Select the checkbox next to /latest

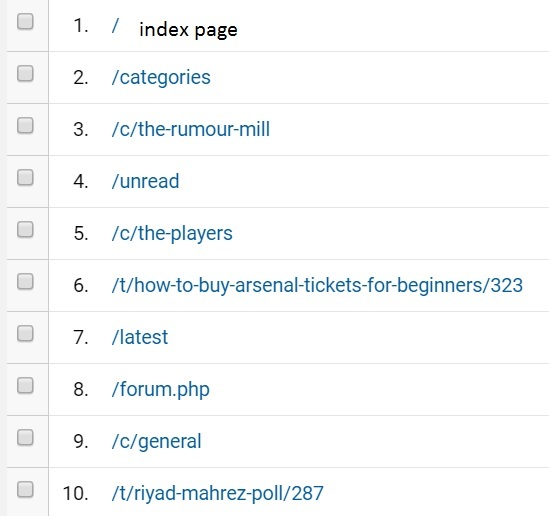[25, 333]
